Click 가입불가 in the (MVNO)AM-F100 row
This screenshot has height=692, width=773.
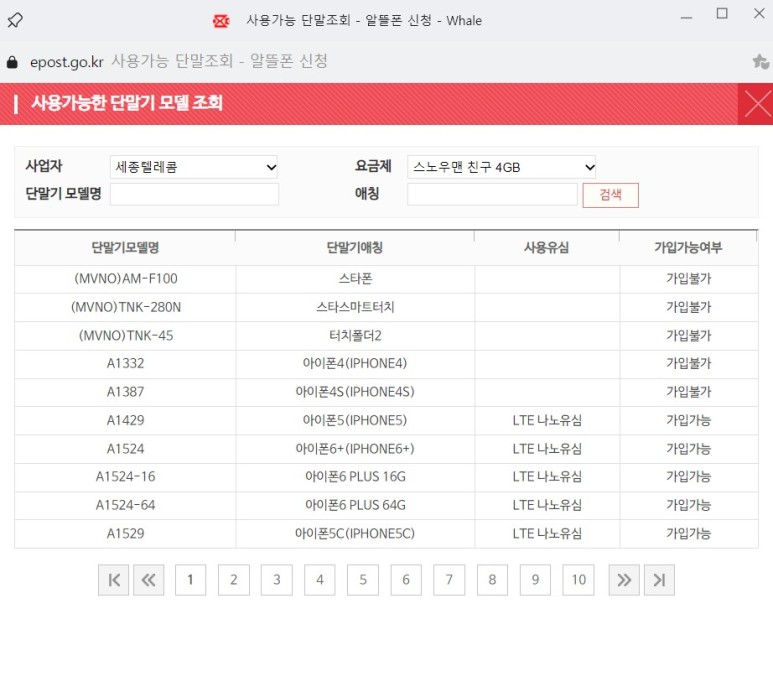click(689, 279)
